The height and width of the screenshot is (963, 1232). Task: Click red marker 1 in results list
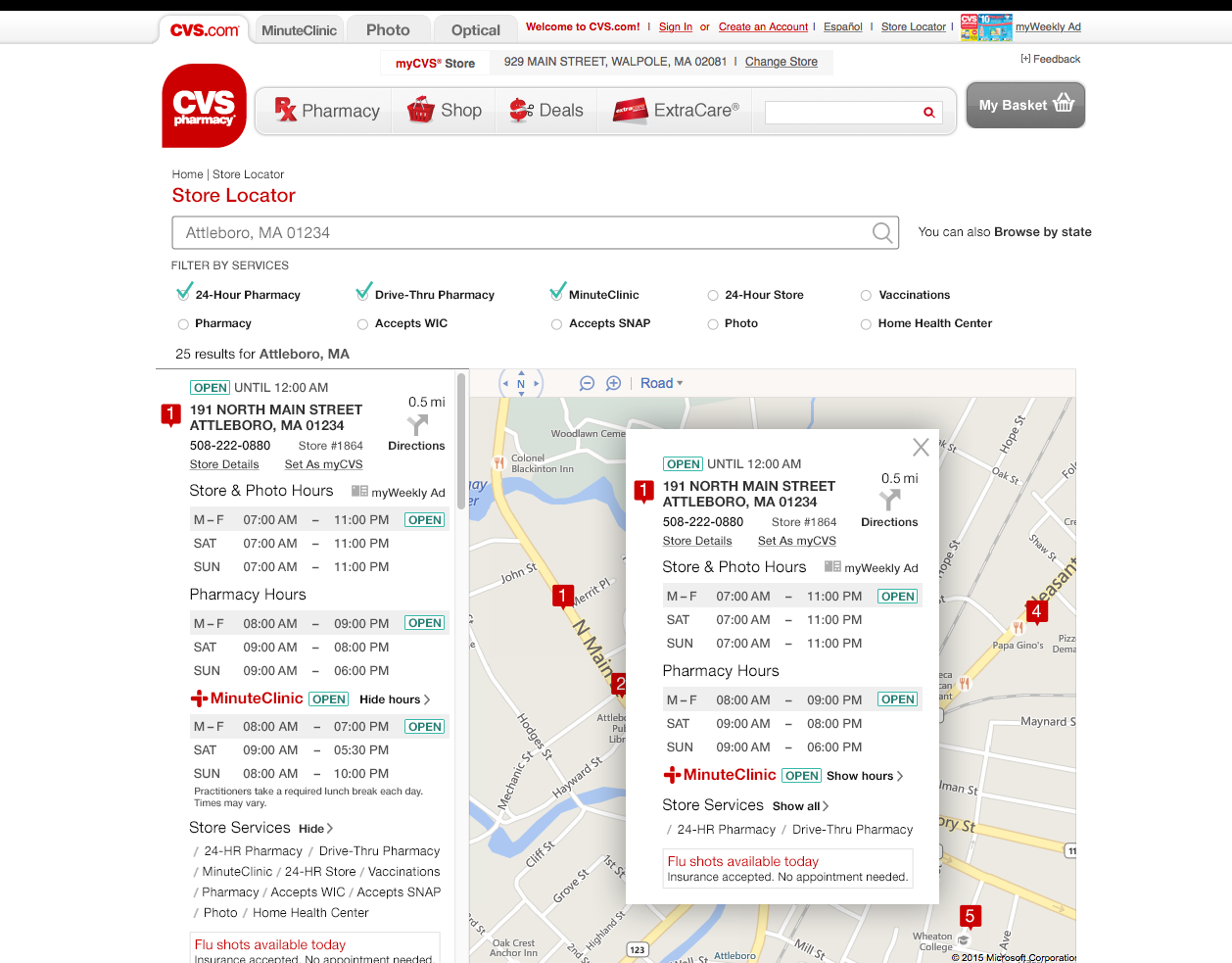tap(170, 415)
